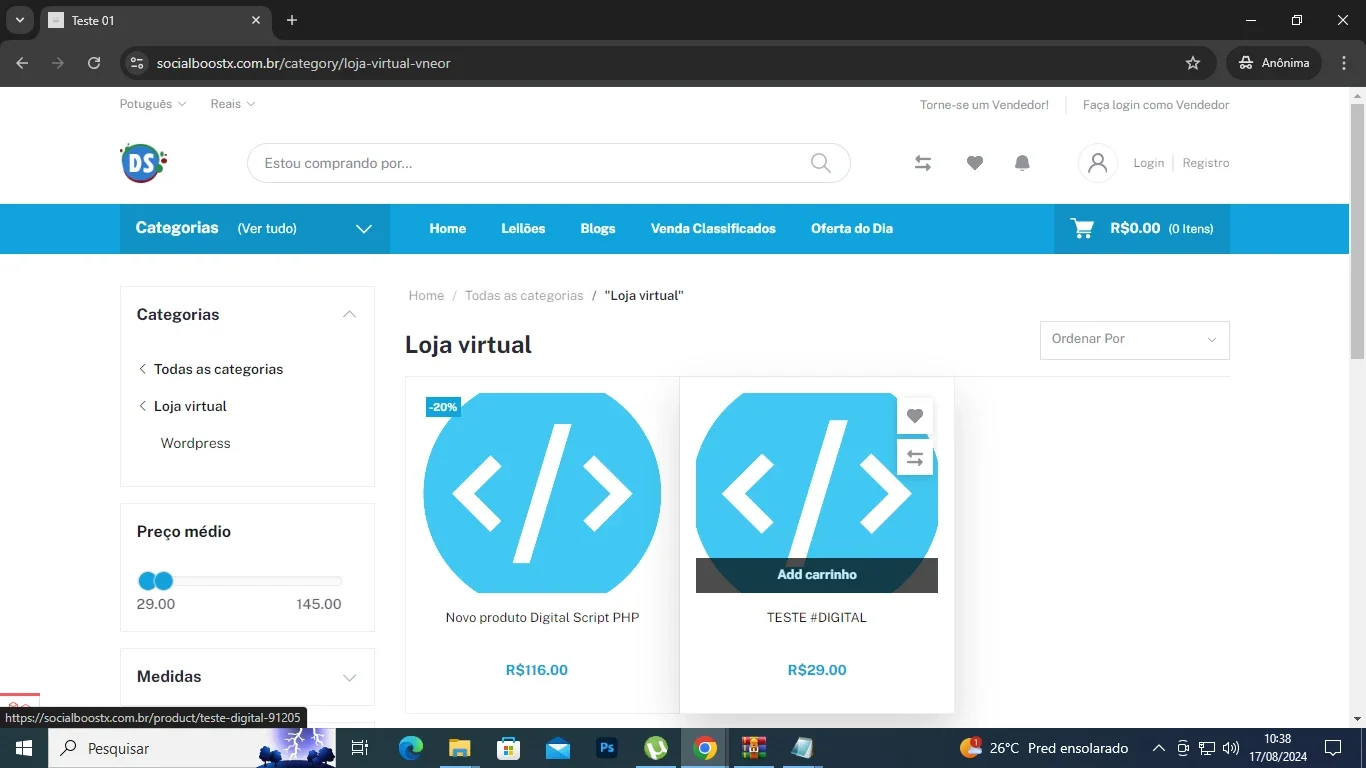Open TESTE #DIGITAL product title

817,617
